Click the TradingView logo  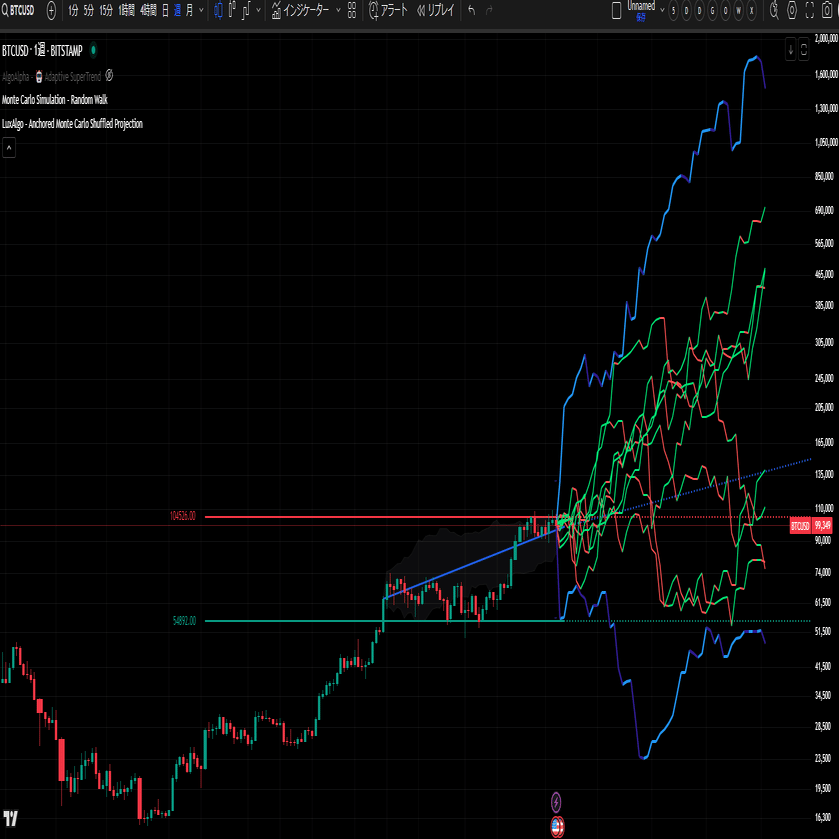[11, 819]
